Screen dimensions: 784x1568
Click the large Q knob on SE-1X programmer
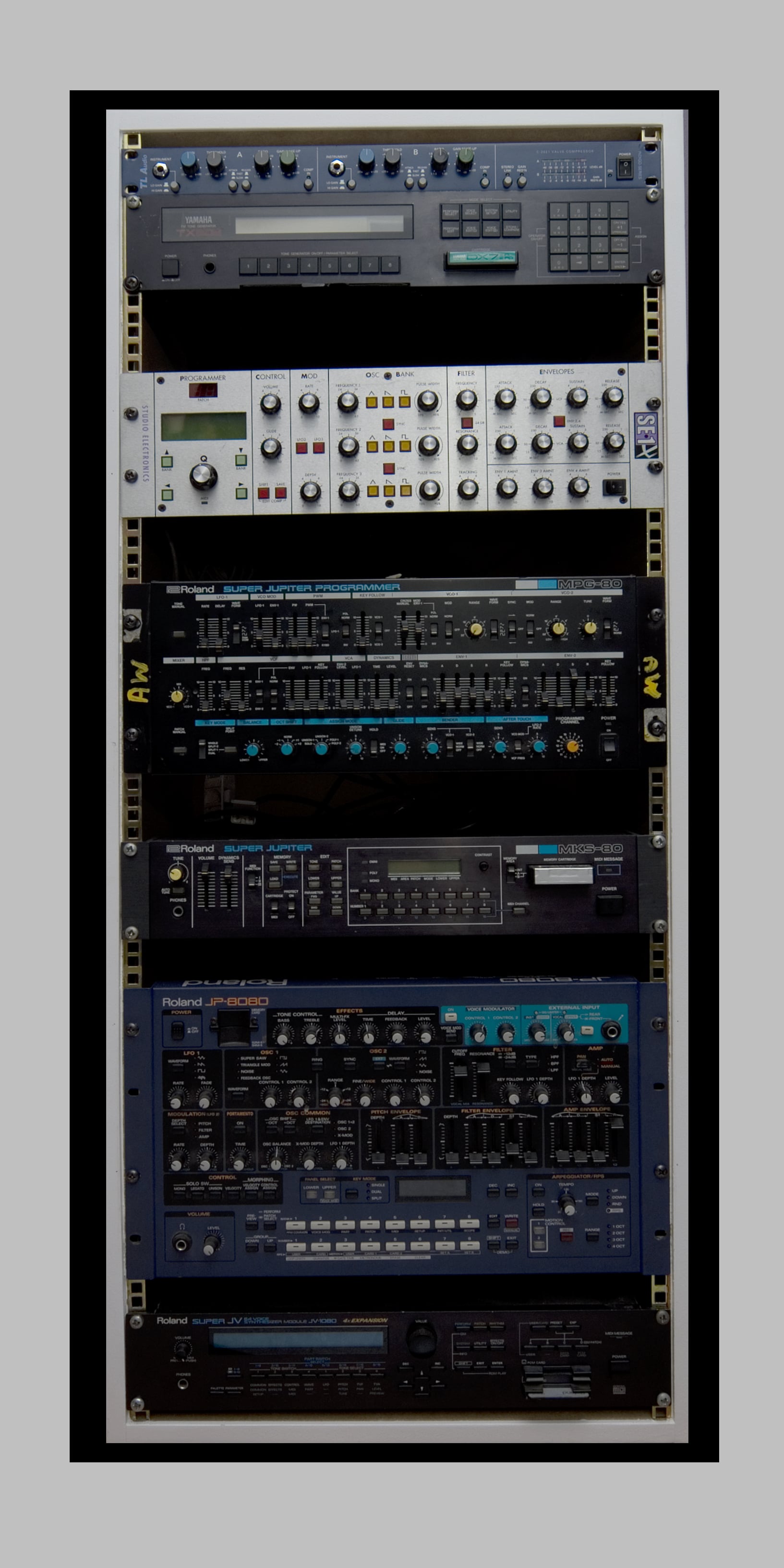coord(203,476)
